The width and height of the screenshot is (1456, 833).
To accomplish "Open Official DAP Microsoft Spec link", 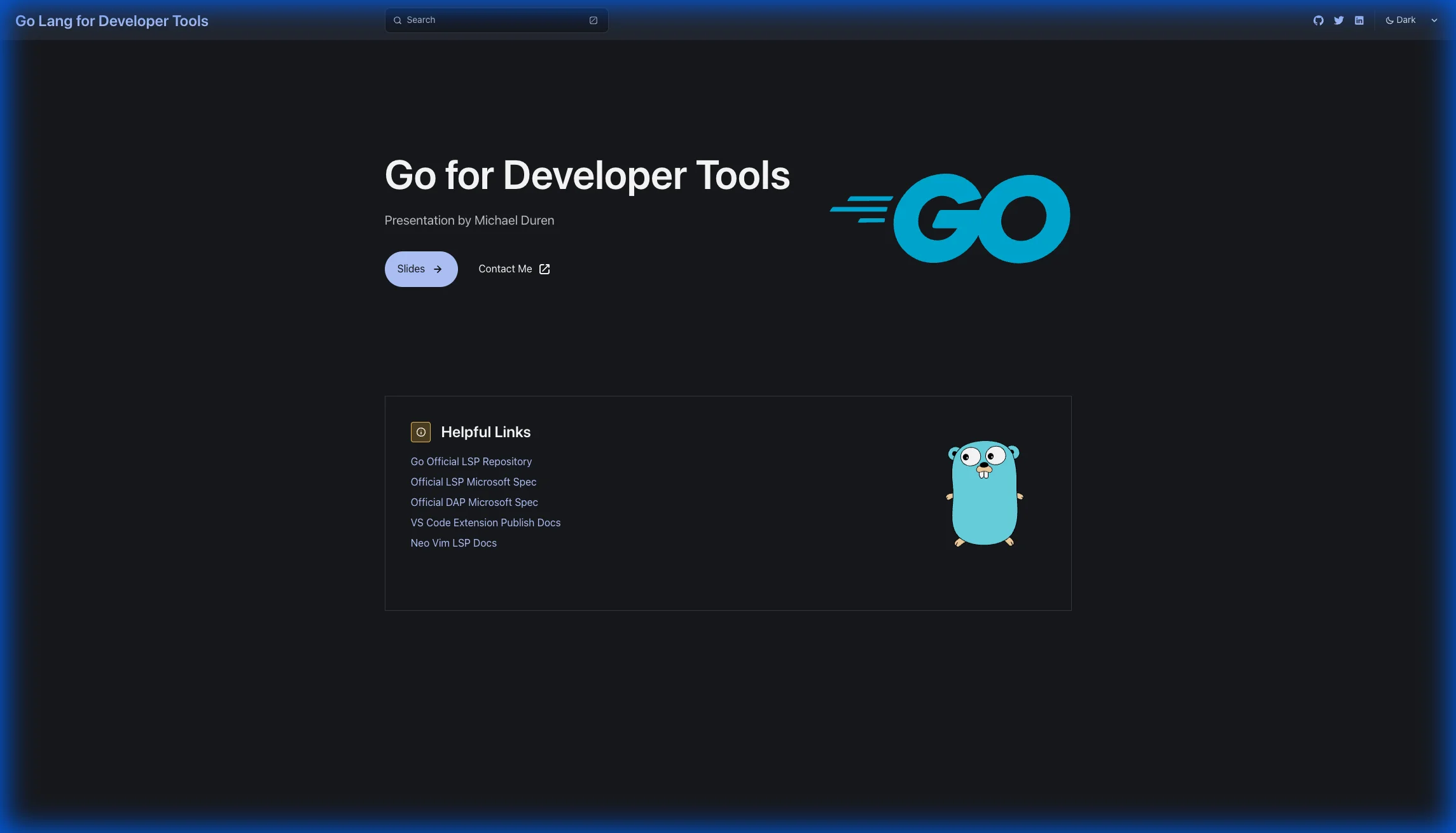I will click(x=474, y=502).
